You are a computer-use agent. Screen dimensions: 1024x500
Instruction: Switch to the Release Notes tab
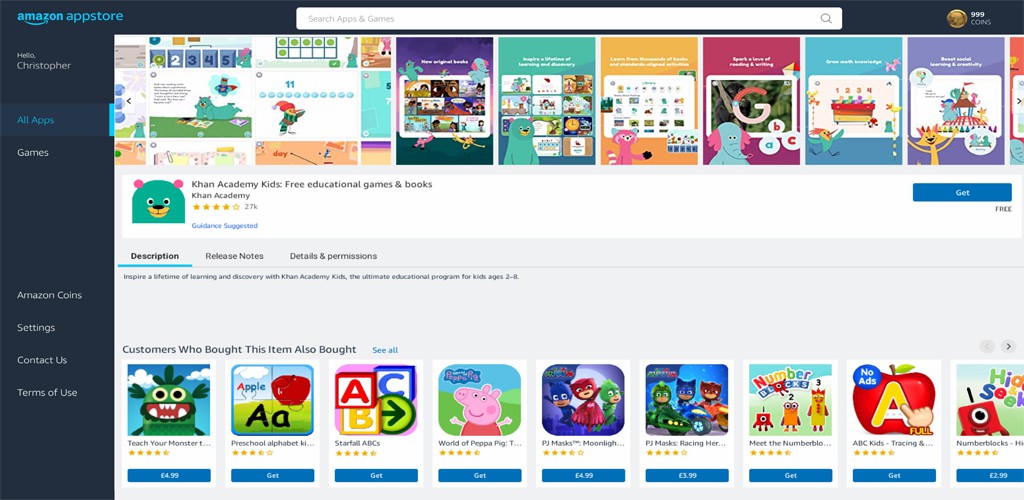[x=234, y=256]
